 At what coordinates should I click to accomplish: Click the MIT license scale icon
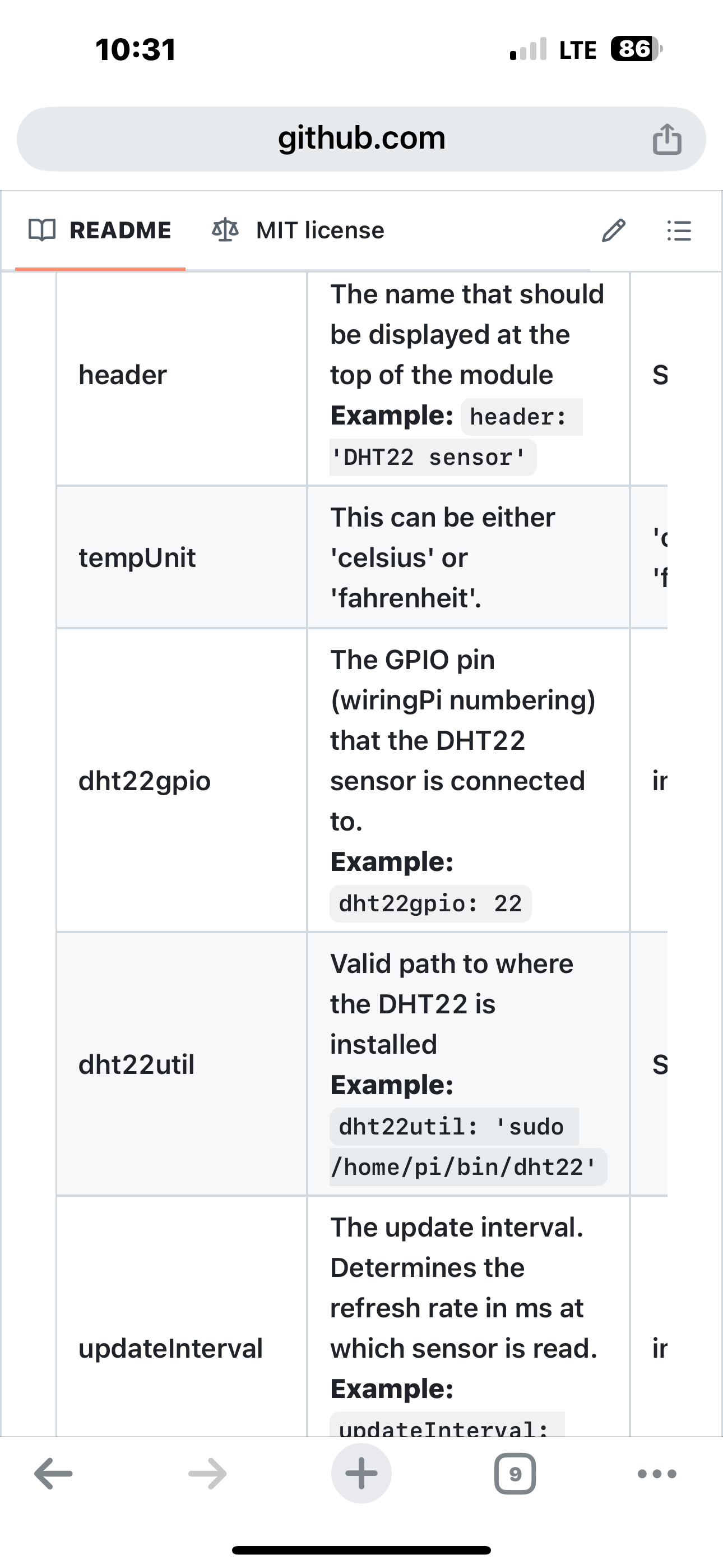click(x=225, y=230)
